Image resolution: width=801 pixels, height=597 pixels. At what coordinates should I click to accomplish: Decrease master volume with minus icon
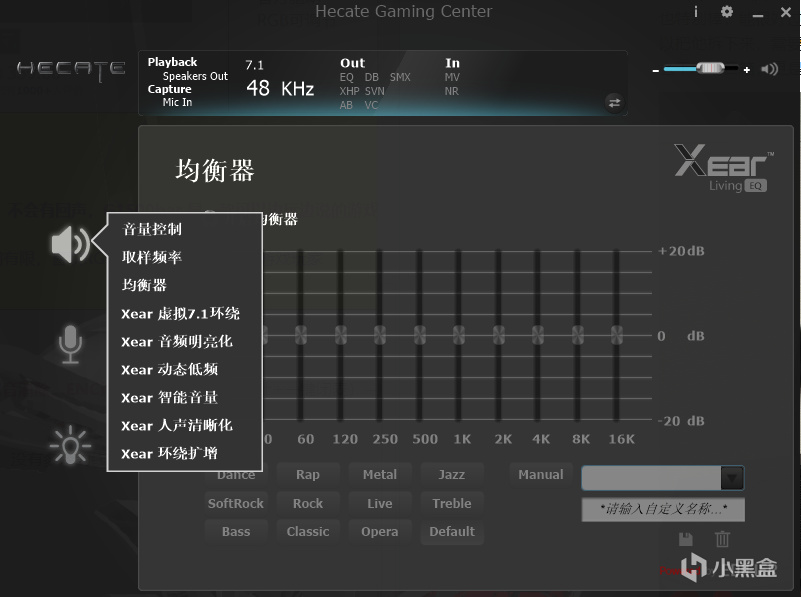tap(655, 70)
